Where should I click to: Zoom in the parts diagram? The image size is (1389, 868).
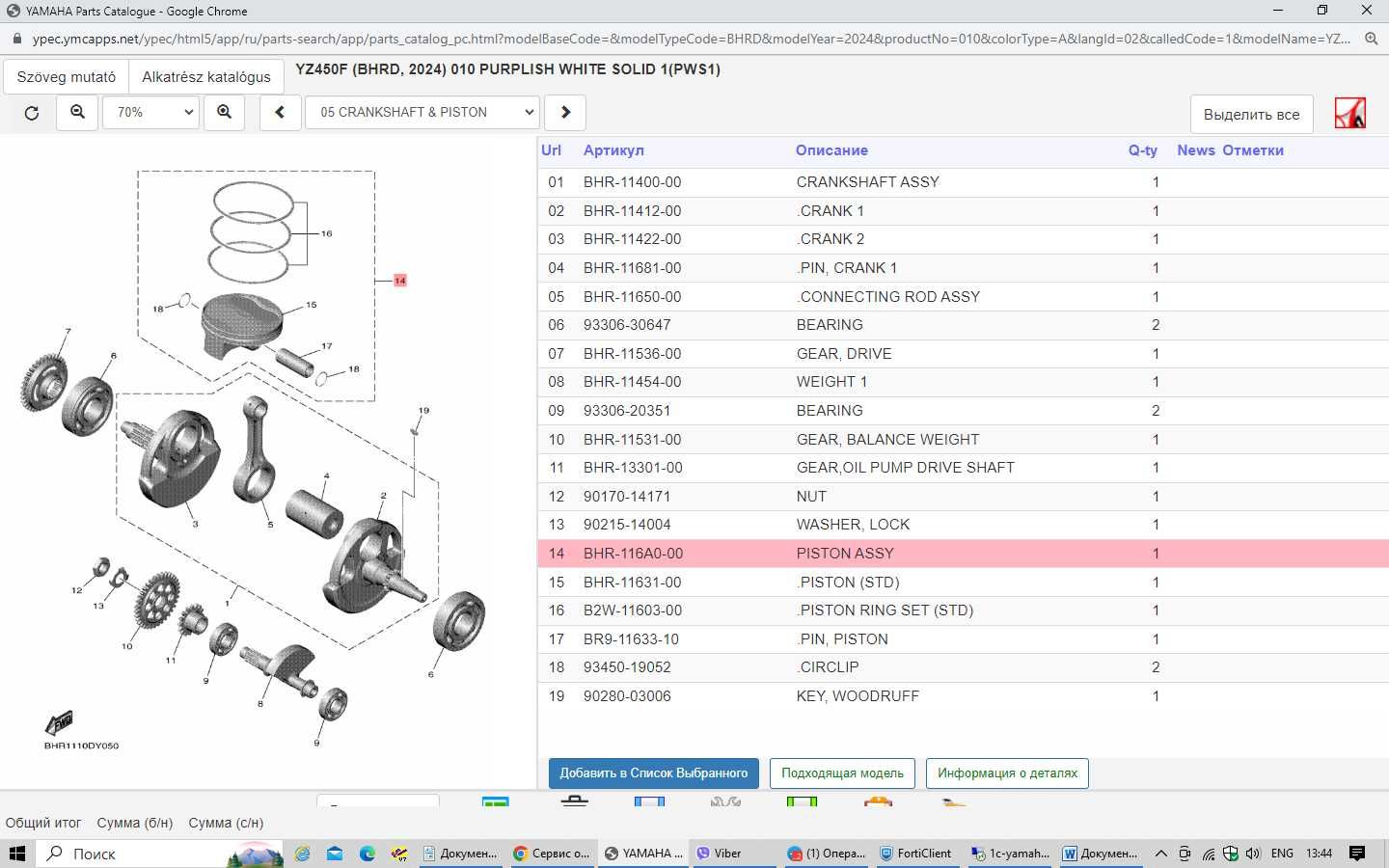point(224,113)
